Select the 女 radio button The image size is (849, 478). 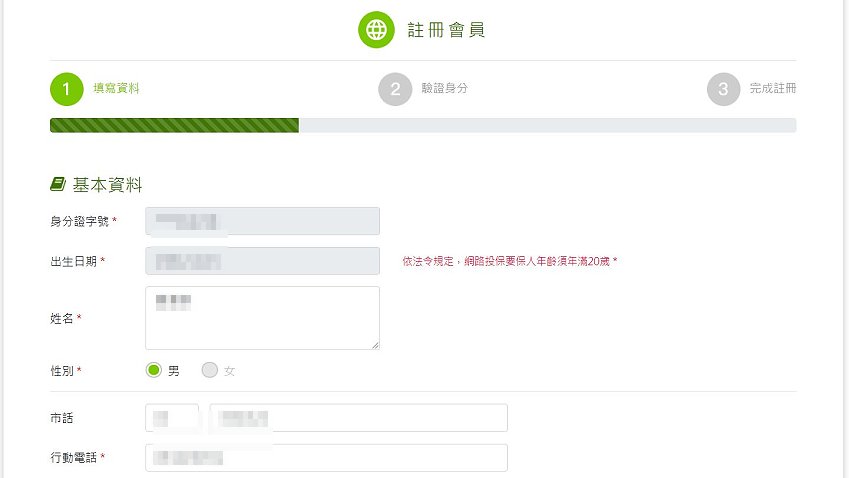tap(210, 370)
